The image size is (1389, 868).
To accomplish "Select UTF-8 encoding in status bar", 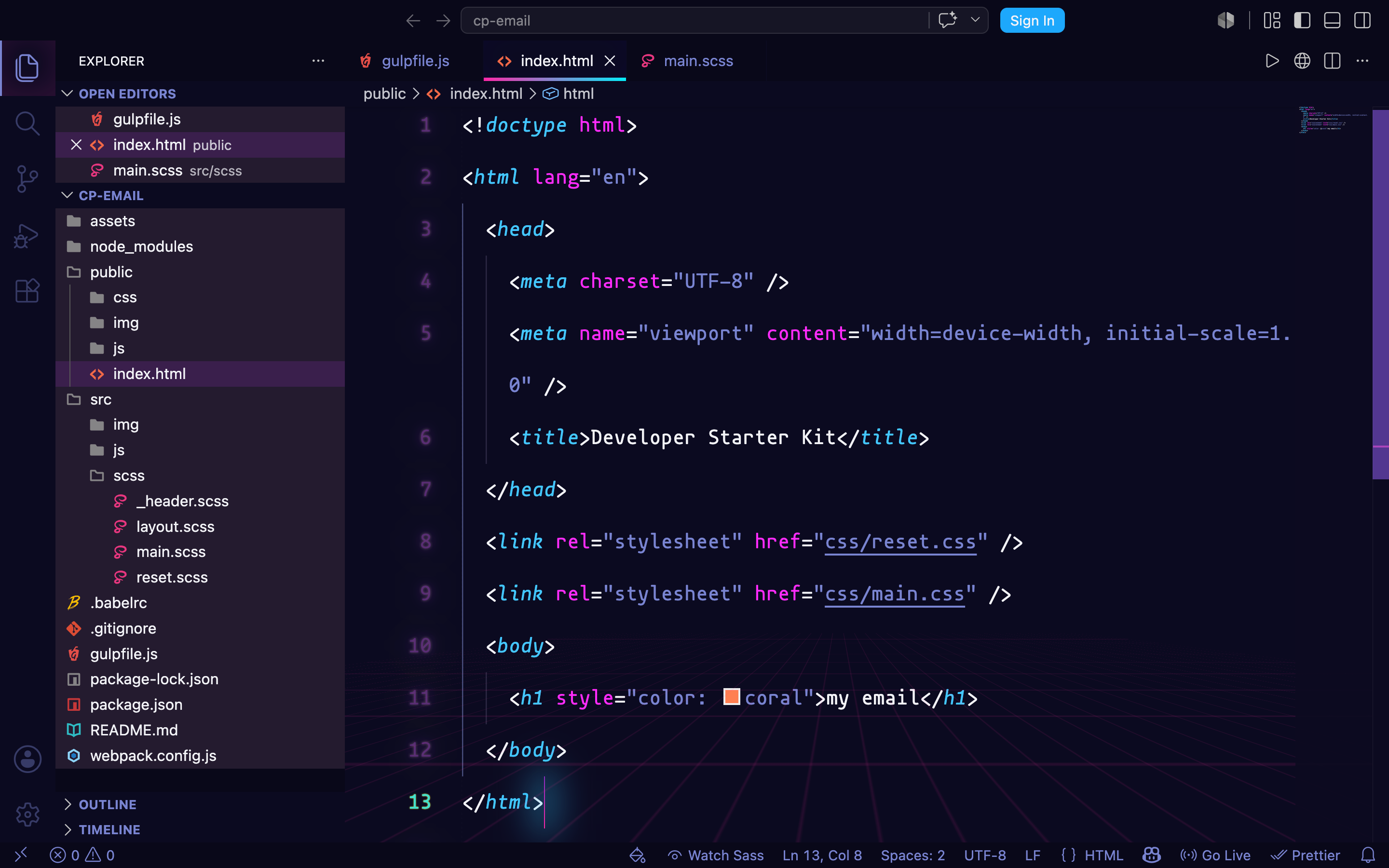I will coord(985,855).
